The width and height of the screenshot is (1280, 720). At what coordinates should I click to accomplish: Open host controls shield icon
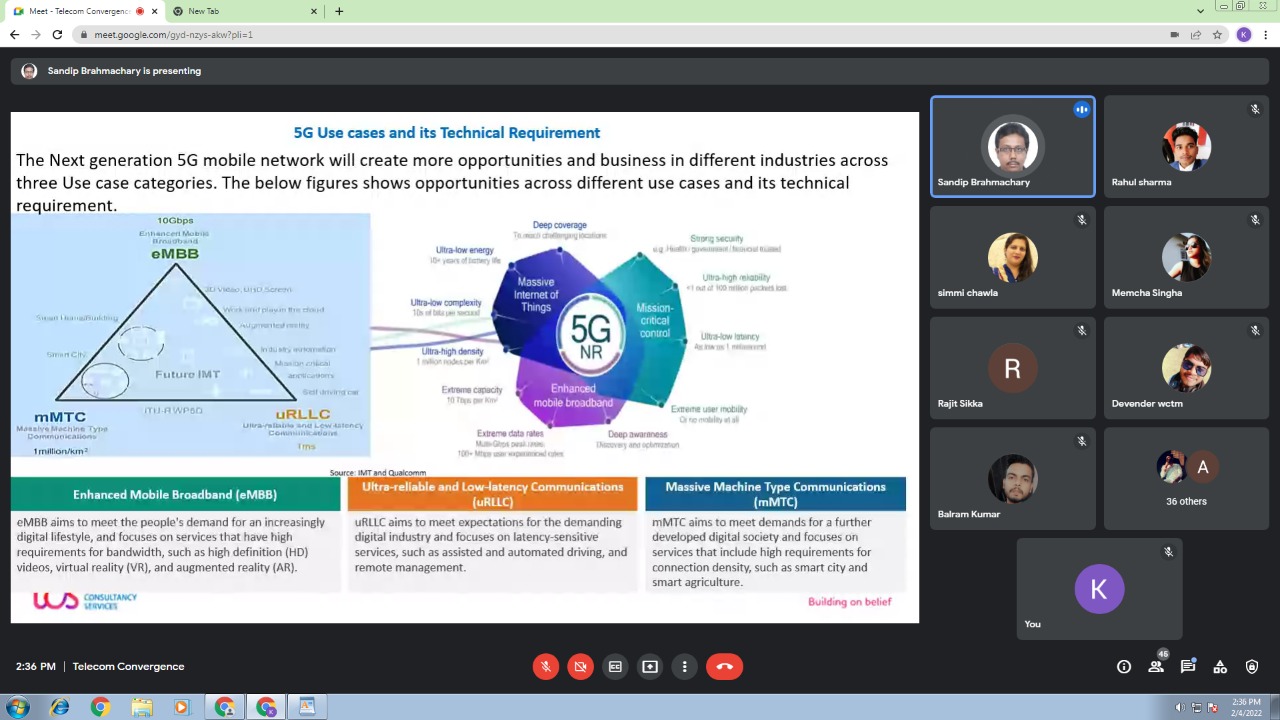tap(1252, 667)
